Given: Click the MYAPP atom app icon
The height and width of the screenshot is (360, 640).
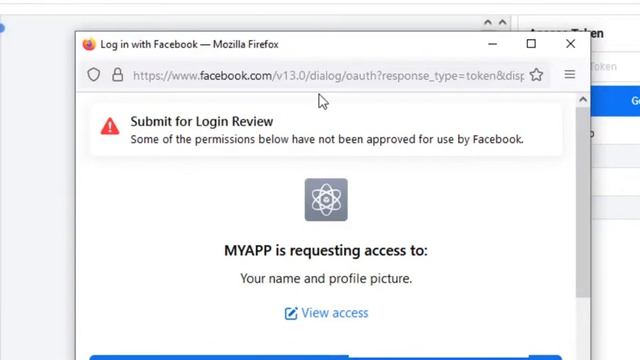Looking at the screenshot, I should coord(326,200).
